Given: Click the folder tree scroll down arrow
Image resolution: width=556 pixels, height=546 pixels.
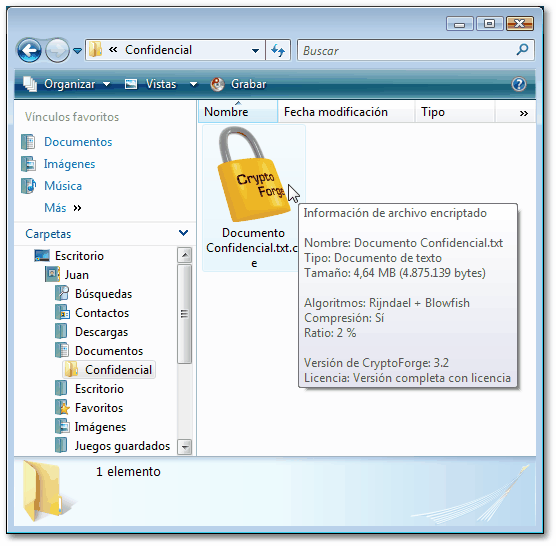Looking at the screenshot, I should pos(184,447).
